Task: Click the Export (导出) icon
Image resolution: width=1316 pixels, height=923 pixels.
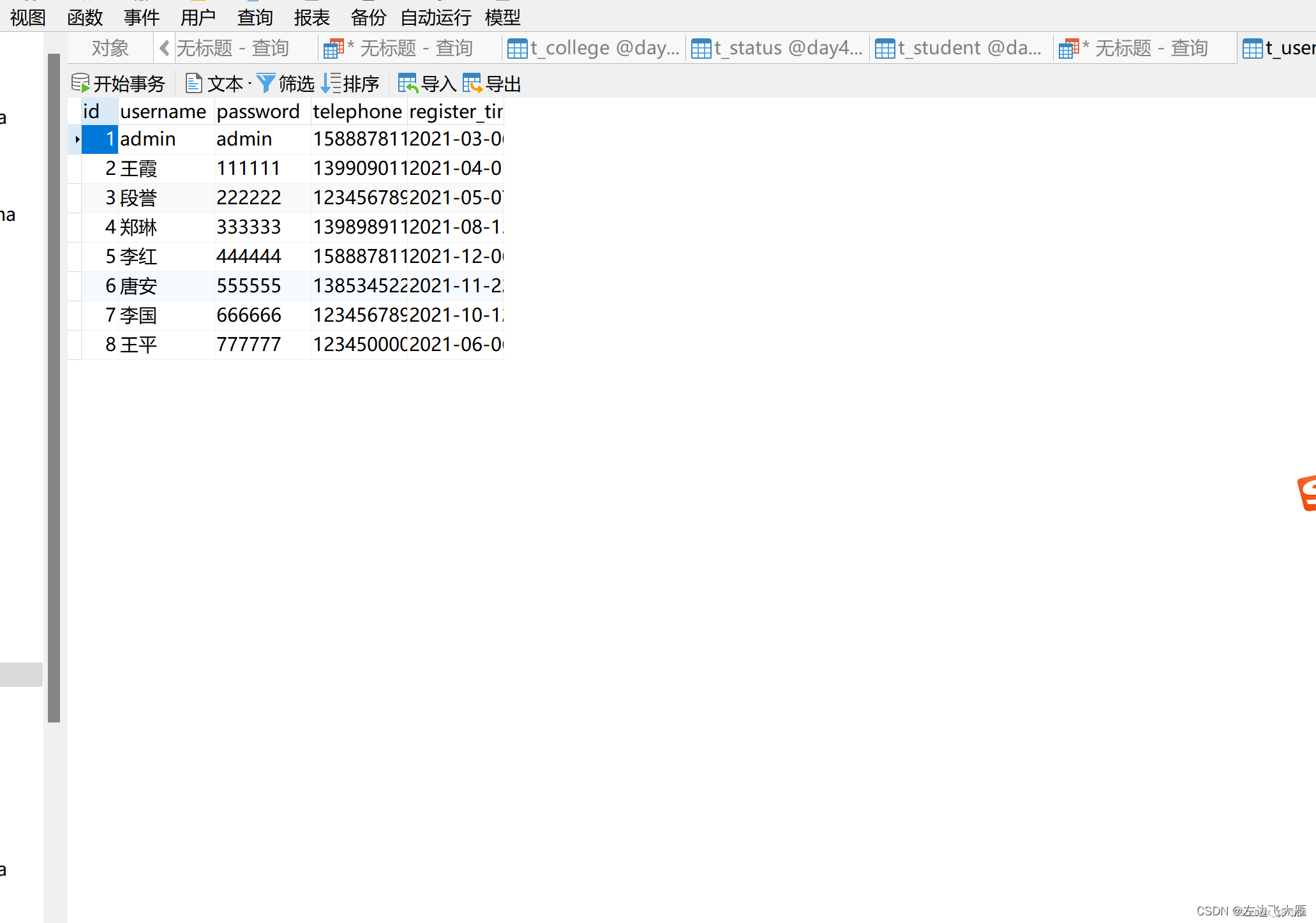Action: (x=472, y=83)
